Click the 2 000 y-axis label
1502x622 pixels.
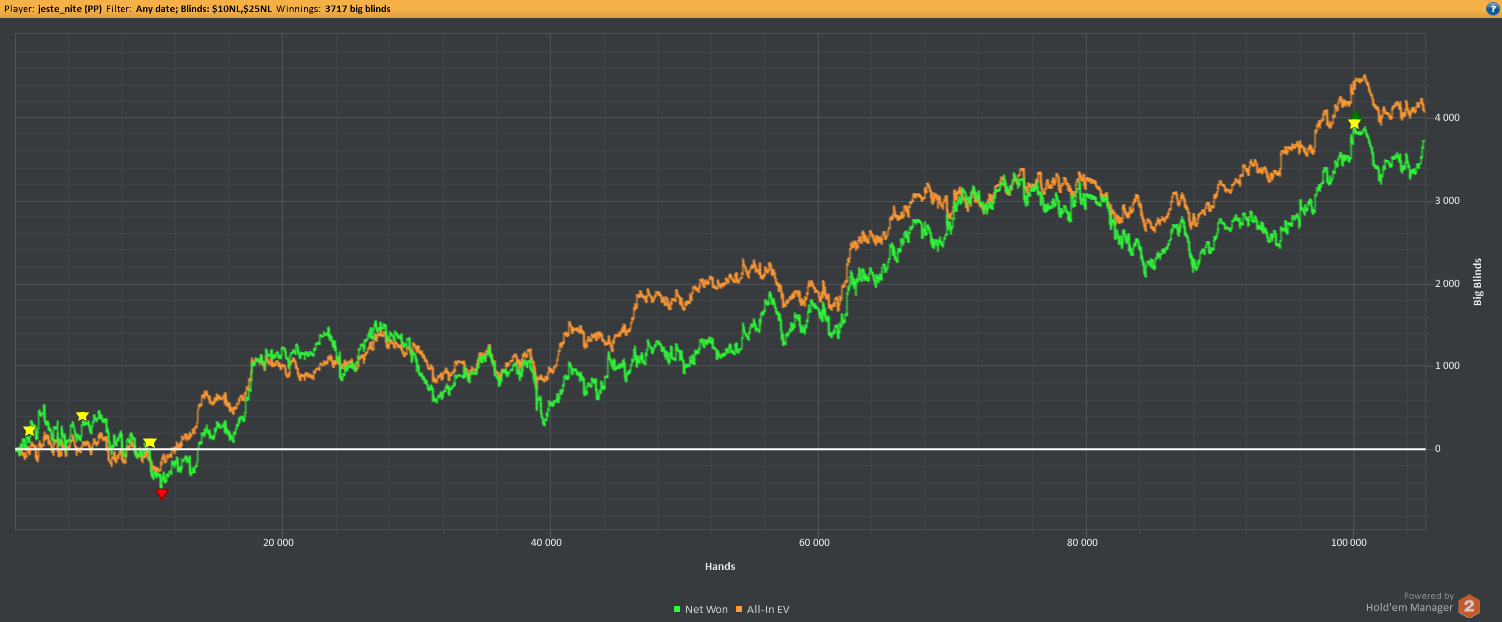tap(1447, 284)
